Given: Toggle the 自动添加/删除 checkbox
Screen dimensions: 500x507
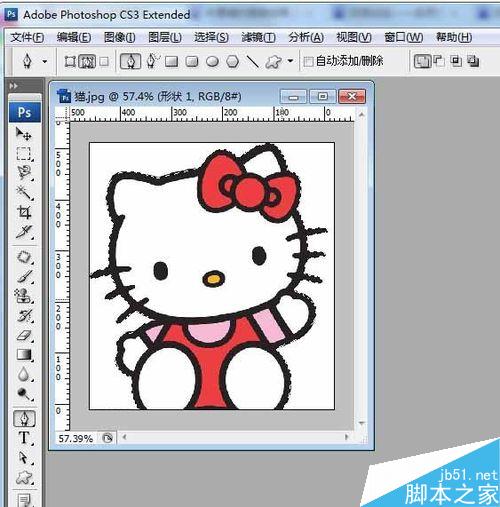Looking at the screenshot, I should pos(309,62).
